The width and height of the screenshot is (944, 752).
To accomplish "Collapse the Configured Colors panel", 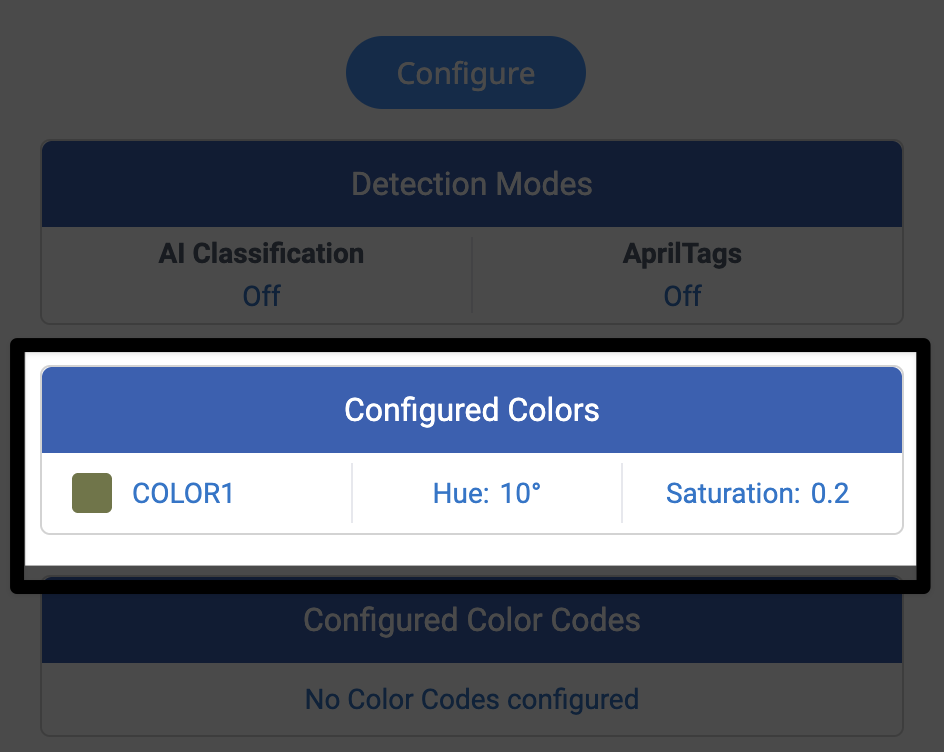I will 471,409.
